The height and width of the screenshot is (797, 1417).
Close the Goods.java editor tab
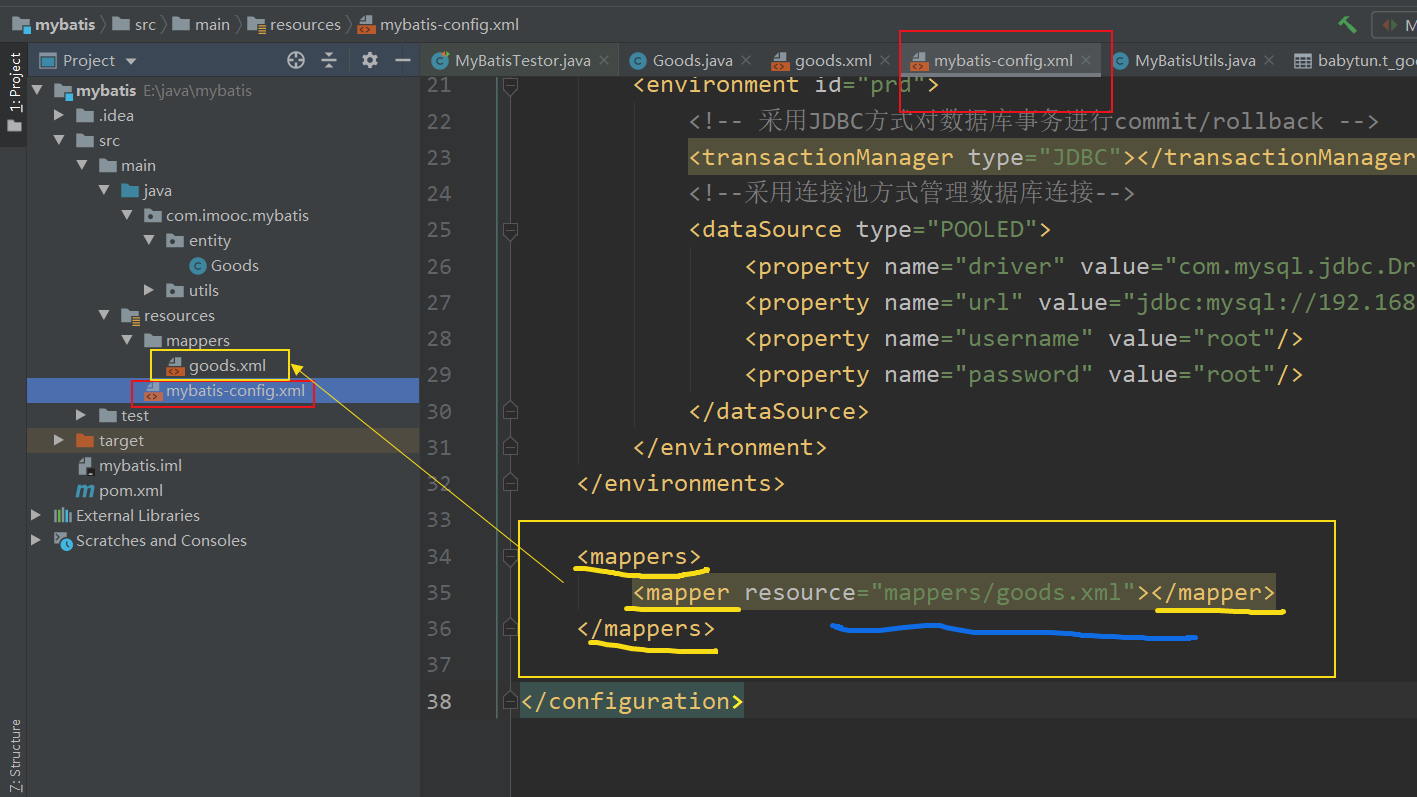click(746, 61)
